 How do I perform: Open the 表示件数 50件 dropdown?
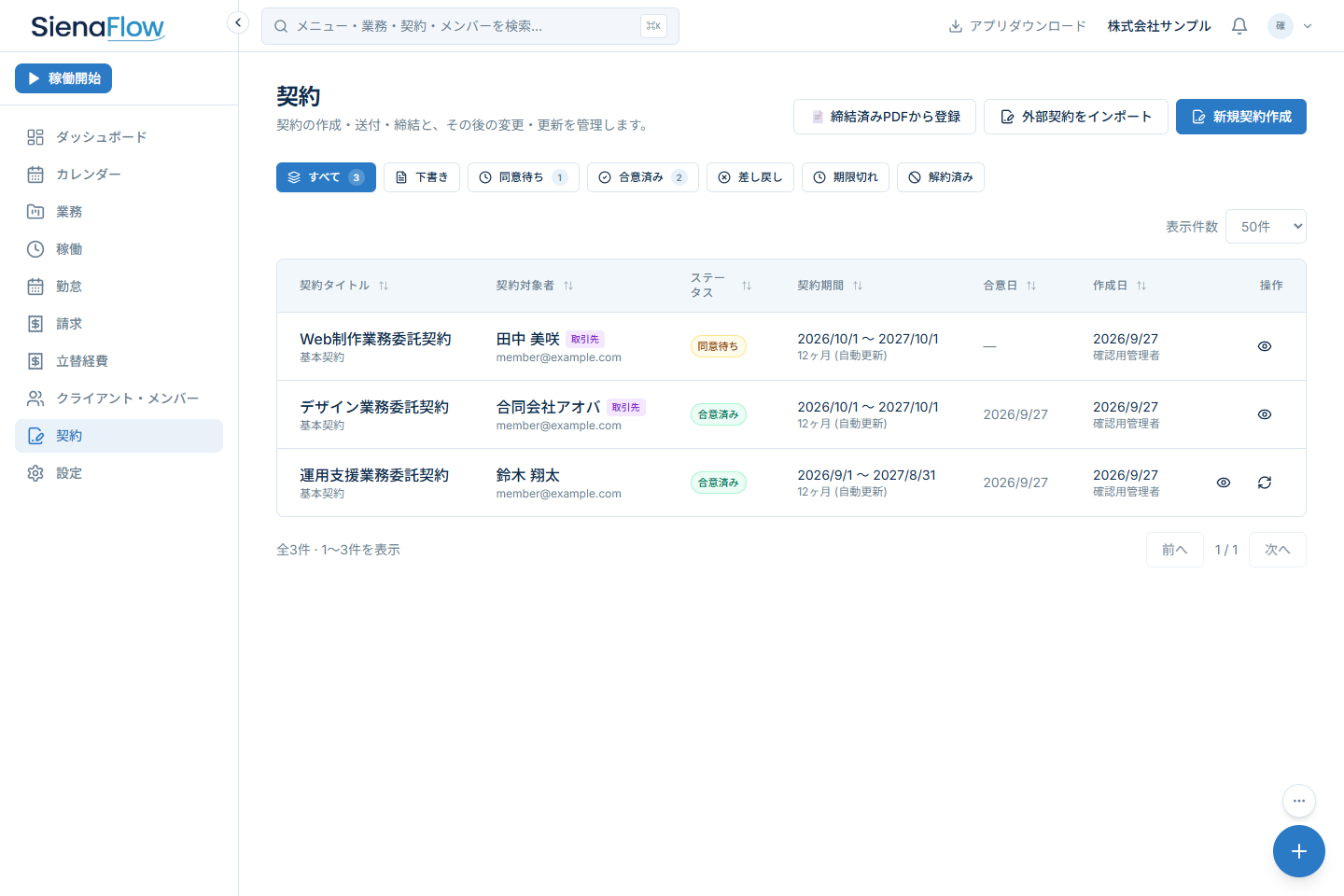tap(1266, 227)
